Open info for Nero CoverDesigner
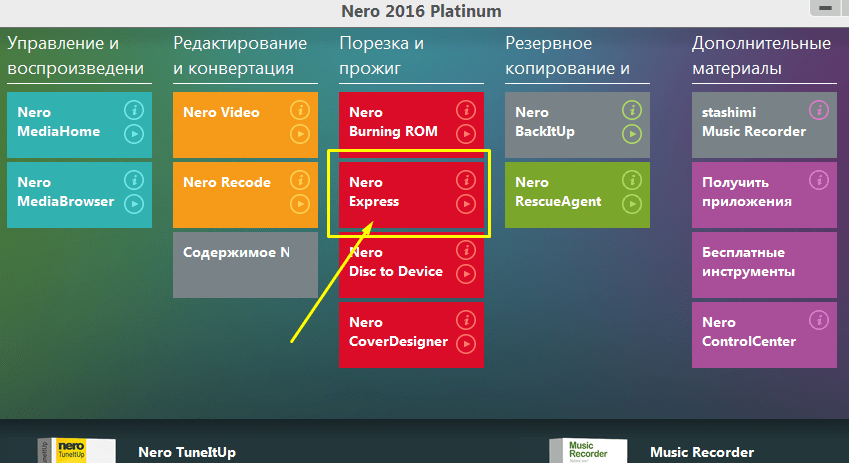This screenshot has height=463, width=849. pyautogui.click(x=465, y=320)
